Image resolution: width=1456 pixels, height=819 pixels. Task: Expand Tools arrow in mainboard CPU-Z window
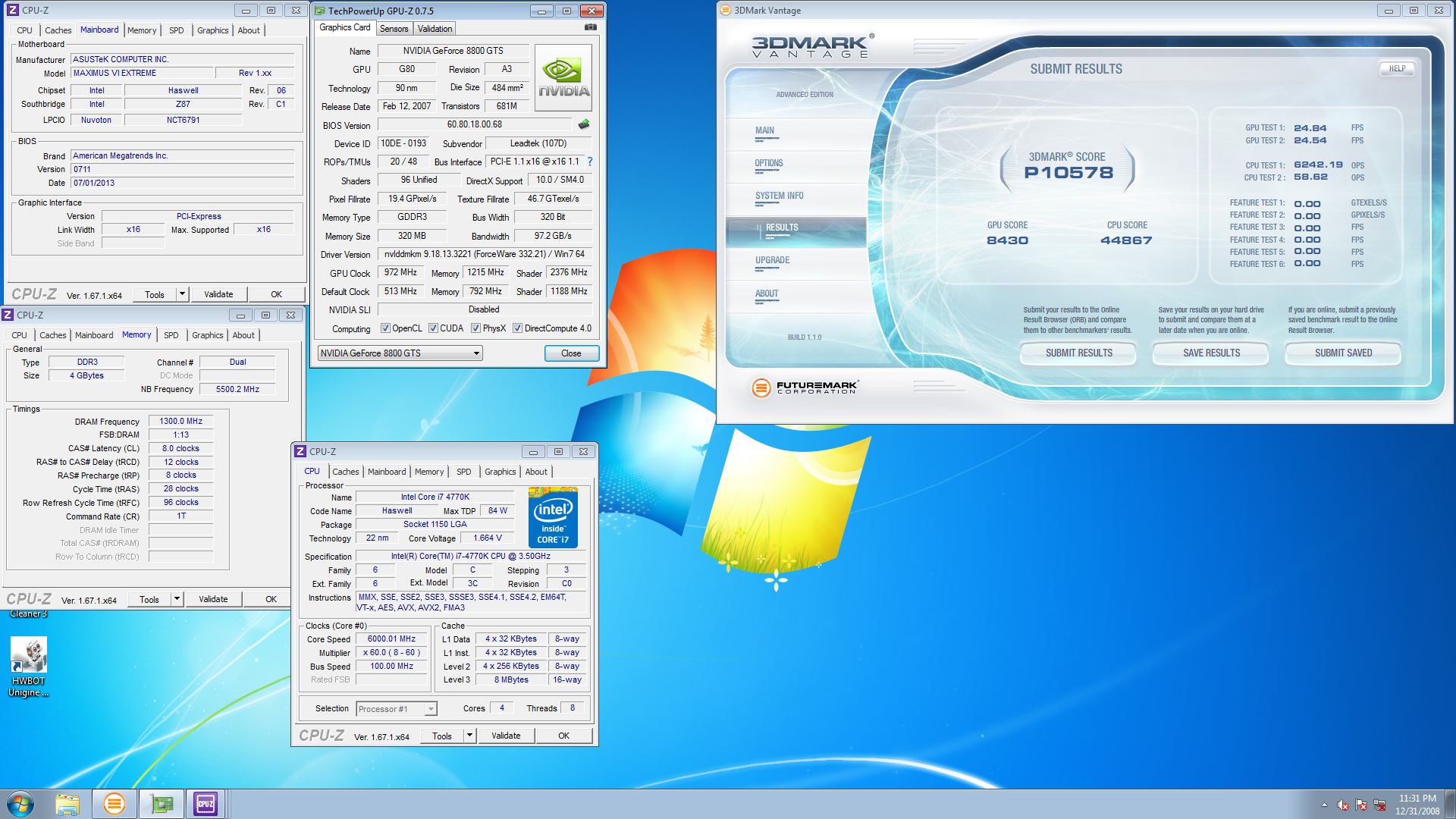[x=182, y=294]
